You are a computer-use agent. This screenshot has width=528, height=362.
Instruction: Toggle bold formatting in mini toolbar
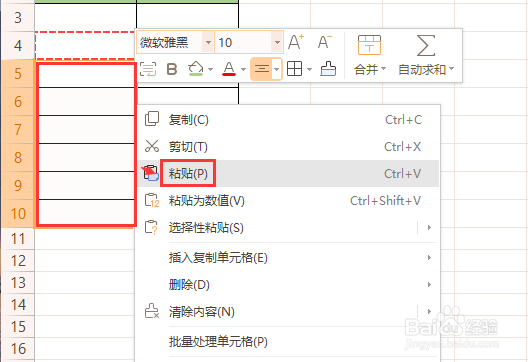point(172,69)
